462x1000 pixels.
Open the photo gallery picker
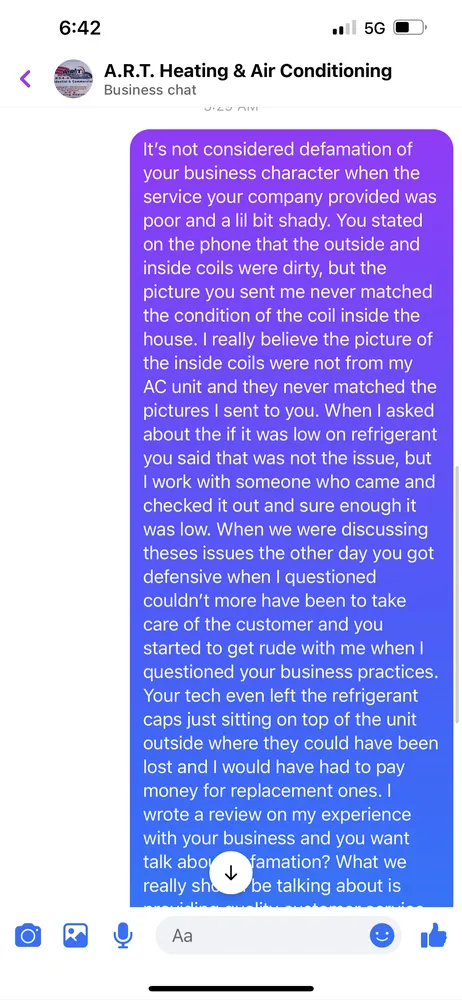(75, 936)
